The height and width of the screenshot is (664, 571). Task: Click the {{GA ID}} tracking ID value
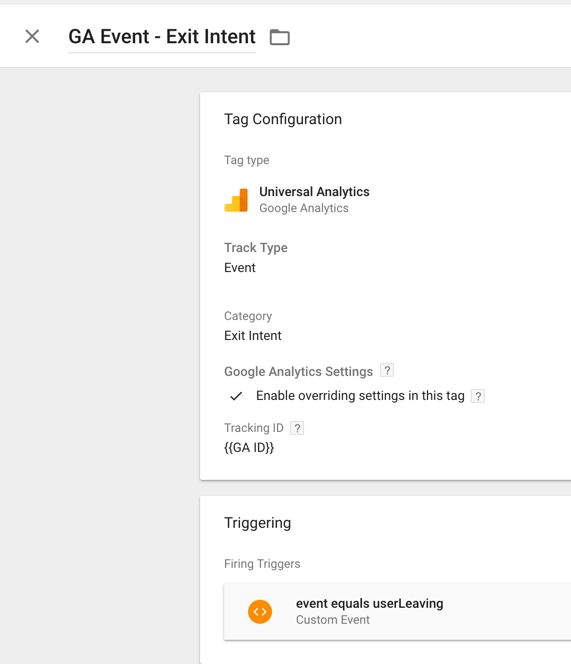pyautogui.click(x=249, y=448)
